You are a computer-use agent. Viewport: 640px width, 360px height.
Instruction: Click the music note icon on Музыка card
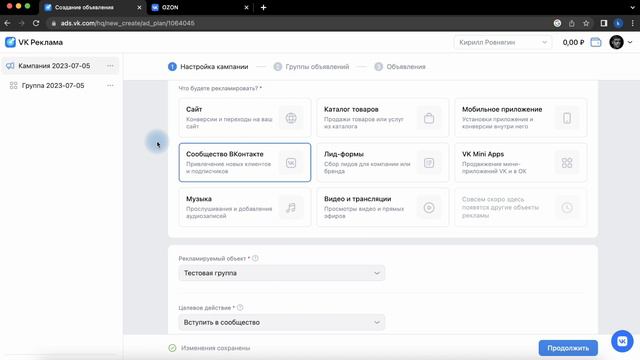coord(291,208)
